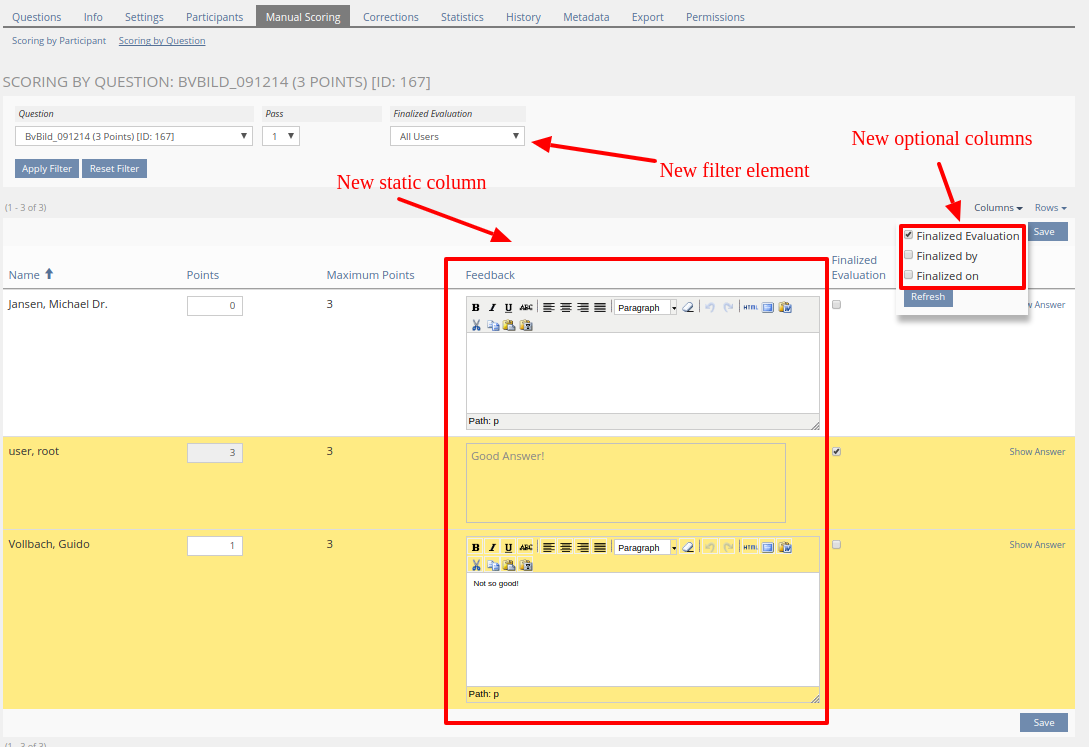This screenshot has height=747, width=1089.
Task: Enable the Finalized by column option
Action: pos(908,255)
